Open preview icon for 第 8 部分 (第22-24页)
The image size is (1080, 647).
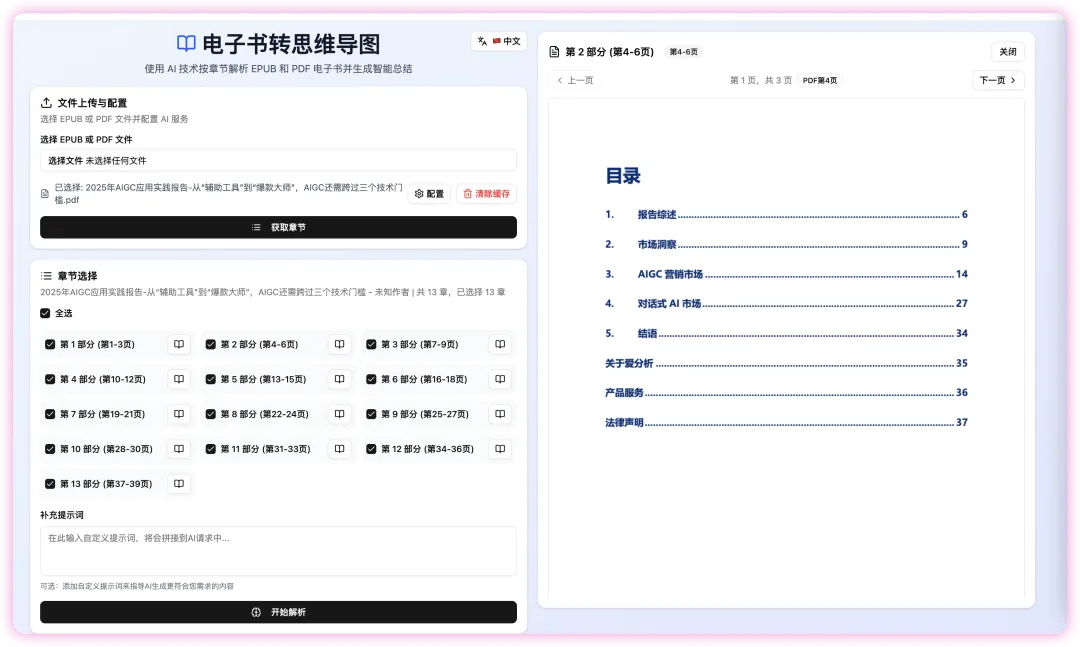340,414
